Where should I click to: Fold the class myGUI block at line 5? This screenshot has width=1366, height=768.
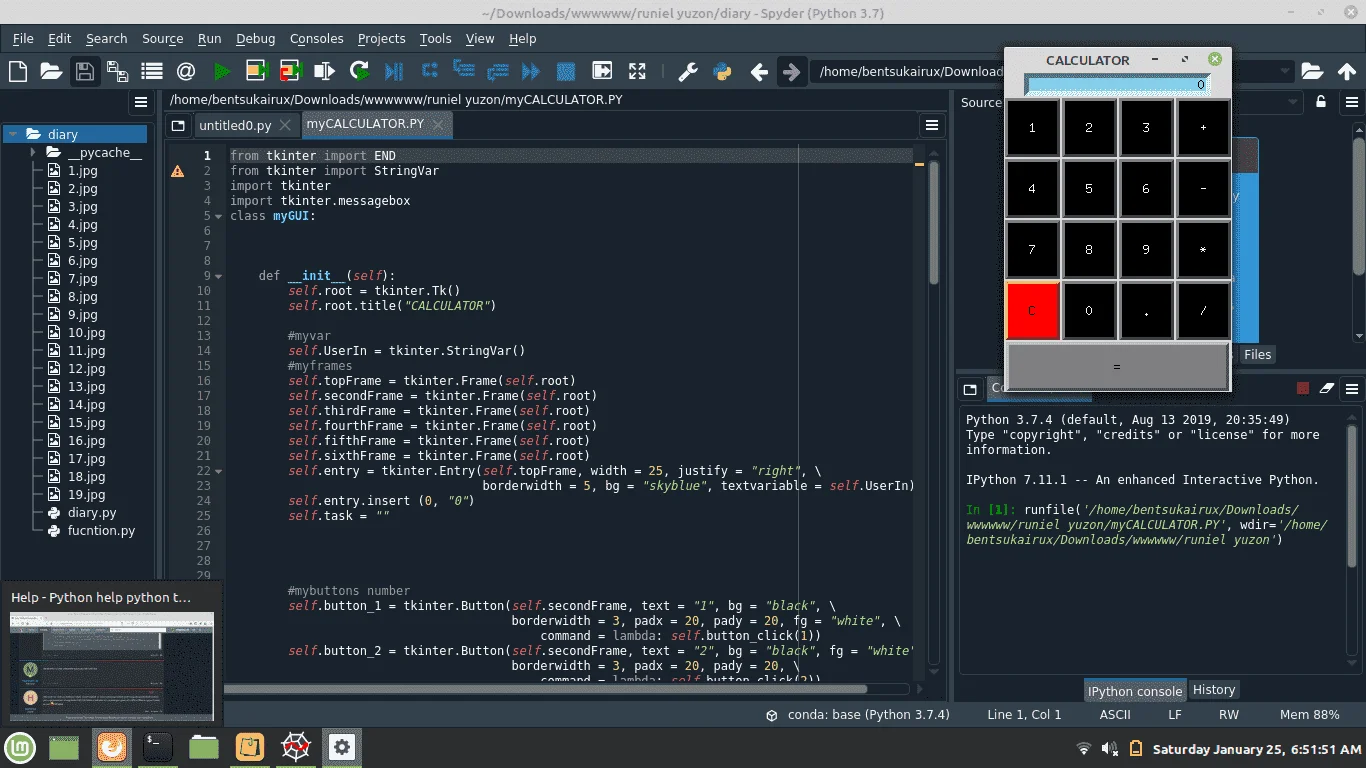tap(218, 216)
